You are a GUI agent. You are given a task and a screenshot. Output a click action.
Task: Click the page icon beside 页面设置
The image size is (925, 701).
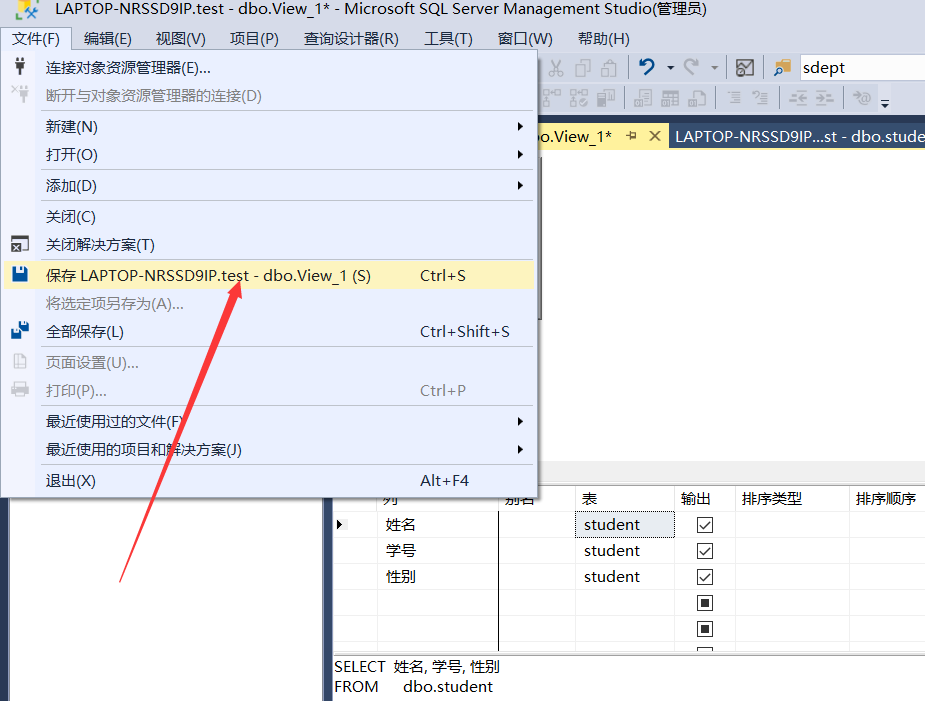pyautogui.click(x=20, y=361)
